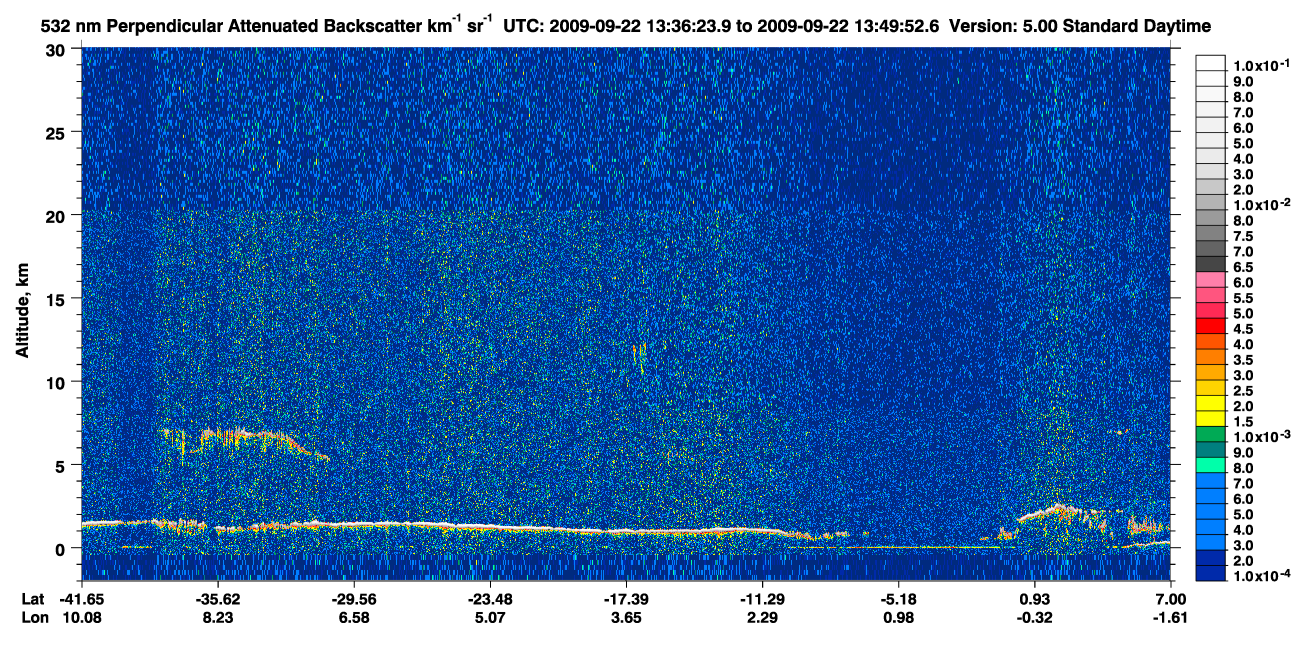Screen dimensions: 1300x667
Task: Click colorbar label 6.5
Action: click(1244, 267)
